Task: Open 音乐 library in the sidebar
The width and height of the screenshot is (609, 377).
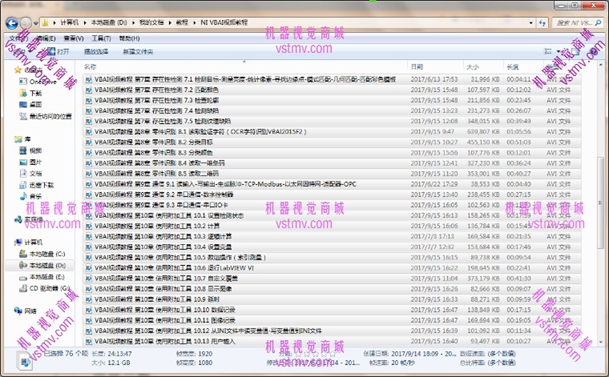Action: [31, 196]
